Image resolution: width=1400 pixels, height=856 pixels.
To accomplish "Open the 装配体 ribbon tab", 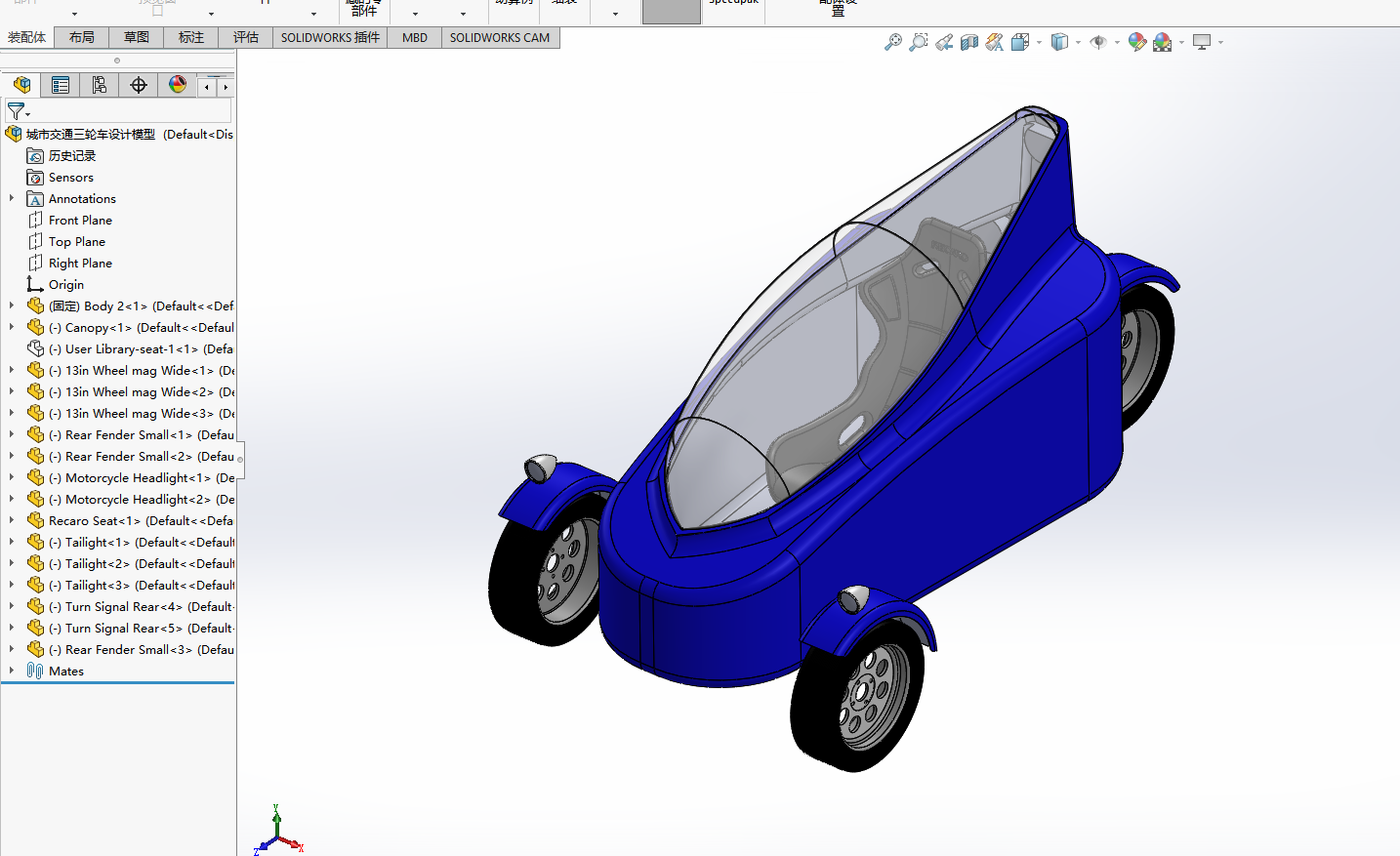I will click(x=26, y=37).
